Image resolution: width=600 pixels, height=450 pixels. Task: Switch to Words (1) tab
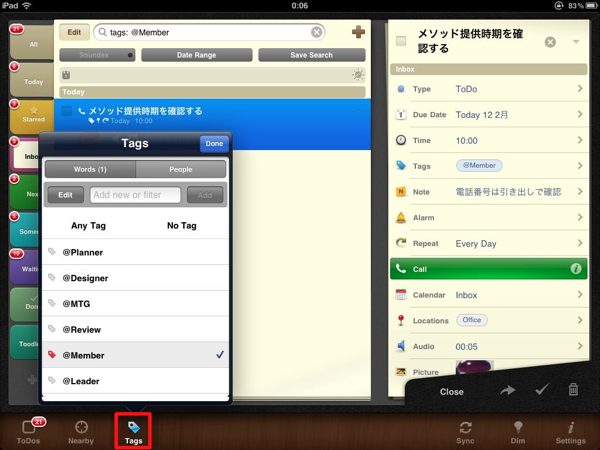(90, 169)
